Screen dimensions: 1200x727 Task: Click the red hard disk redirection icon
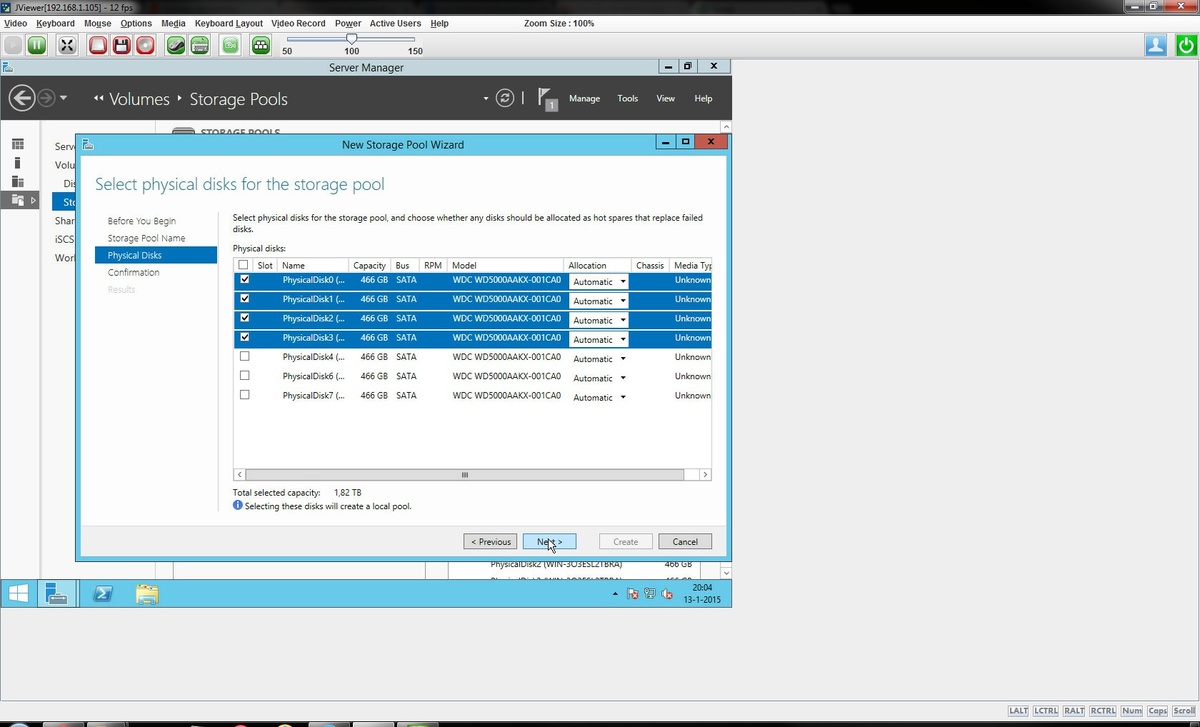[x=98, y=44]
